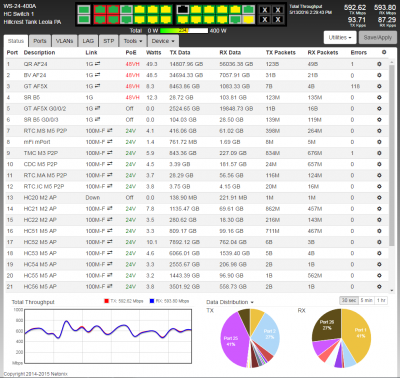
Task: Click the gear icon in table header
Action: pos(384,52)
